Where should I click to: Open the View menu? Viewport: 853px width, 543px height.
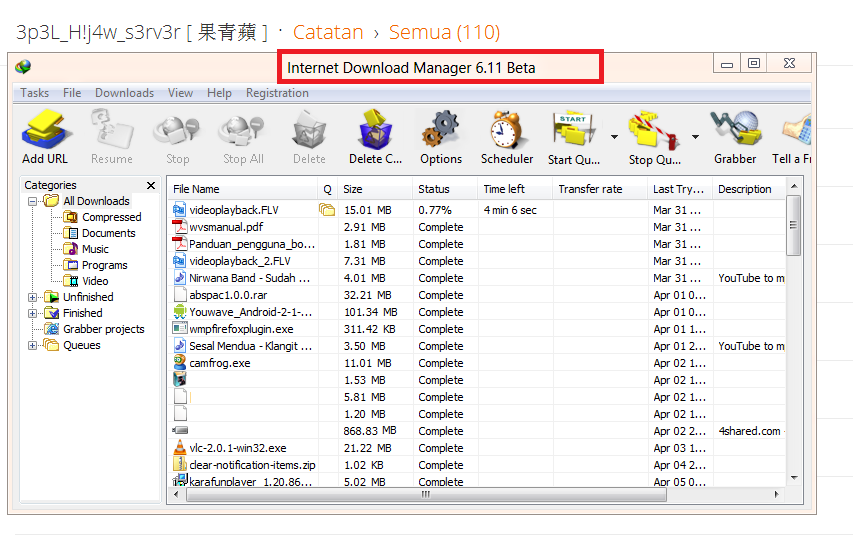pos(180,93)
